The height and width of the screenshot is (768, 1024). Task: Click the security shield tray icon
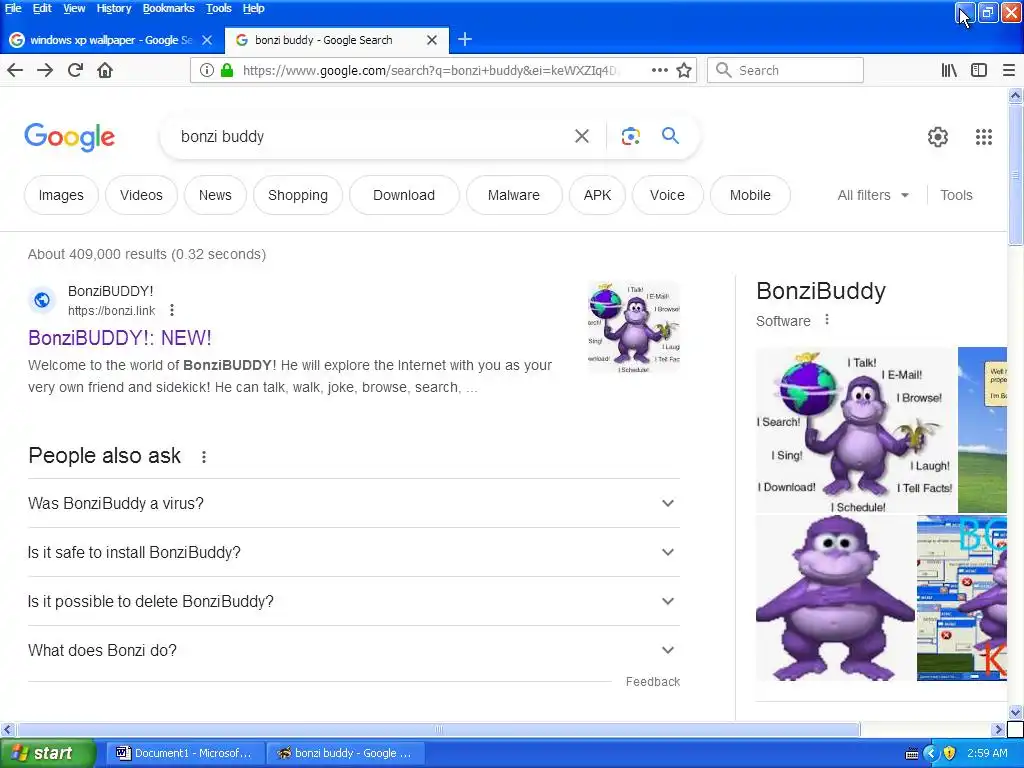(x=950, y=753)
